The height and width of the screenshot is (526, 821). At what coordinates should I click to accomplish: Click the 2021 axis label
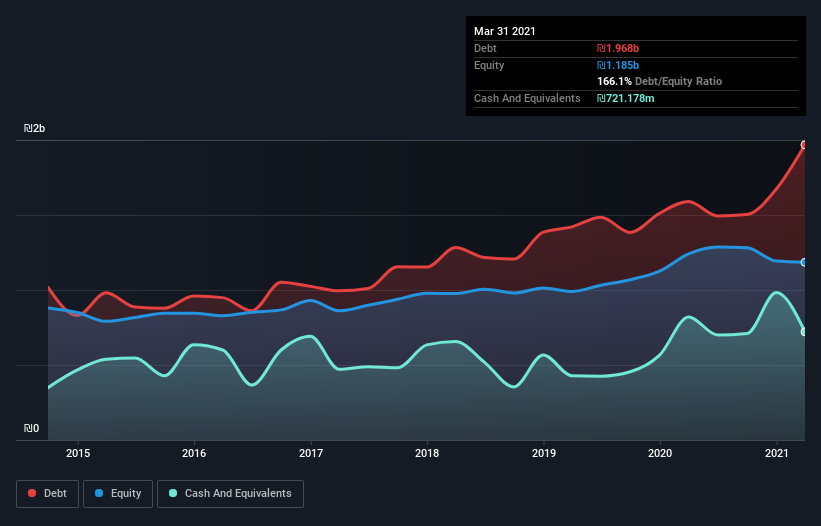[x=776, y=453]
